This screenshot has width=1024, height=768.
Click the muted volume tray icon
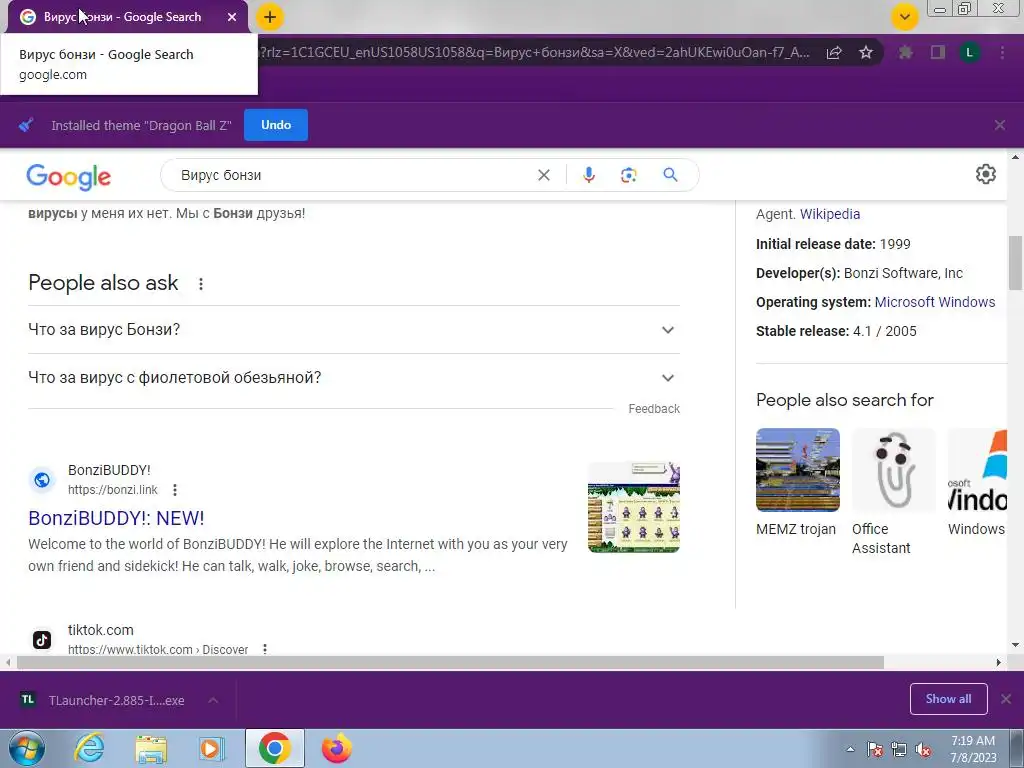coord(923,750)
